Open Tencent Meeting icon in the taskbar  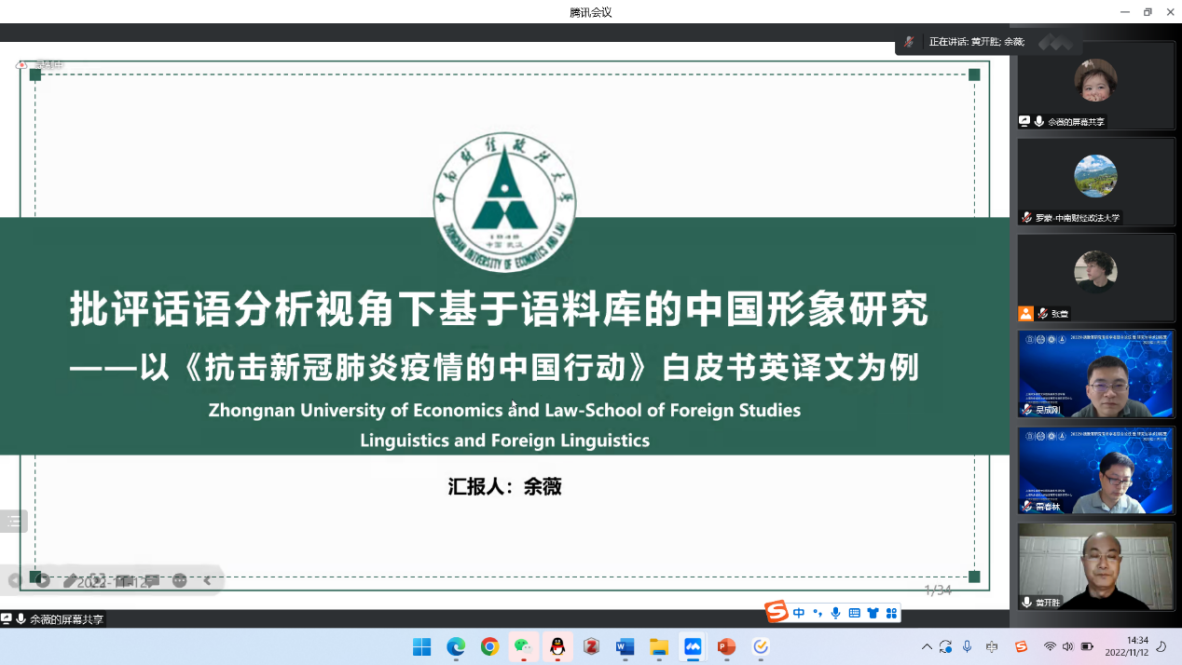(693, 647)
